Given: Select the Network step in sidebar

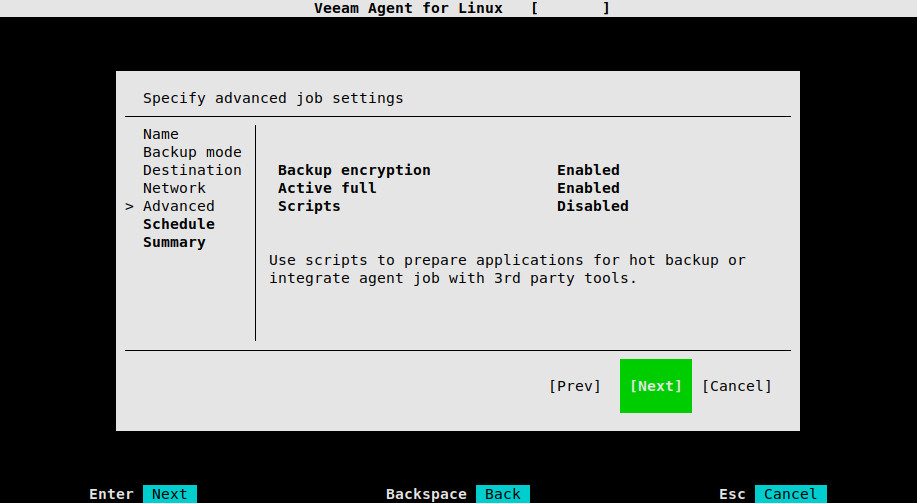Looking at the screenshot, I should tap(174, 188).
